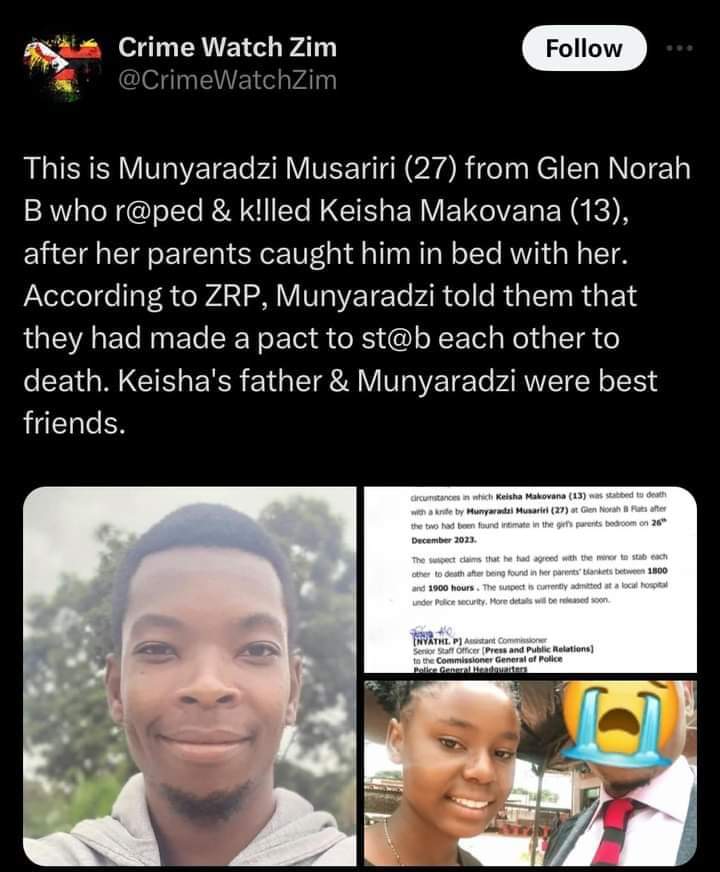Click the crying emoji sticker on photo

click(623, 724)
